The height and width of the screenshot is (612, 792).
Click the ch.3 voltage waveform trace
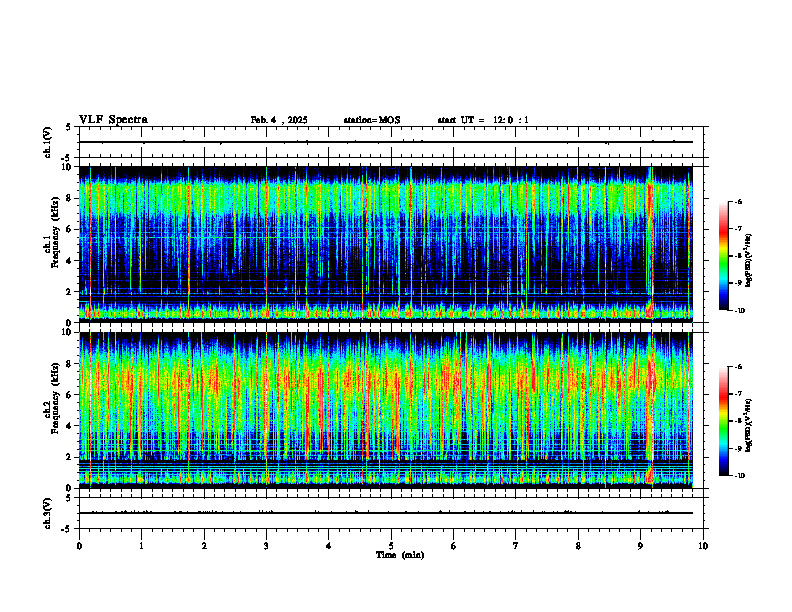point(386,513)
